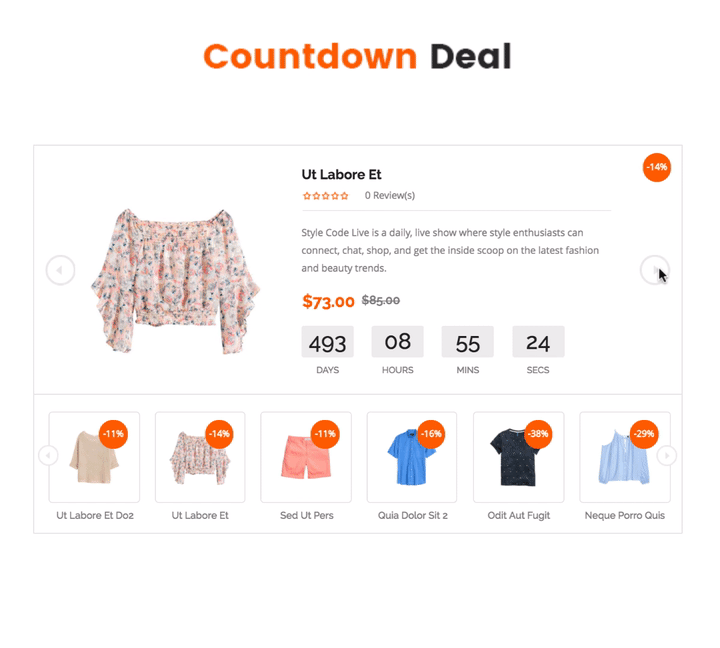Click the thumbnail carousel right arrow

coord(667,456)
